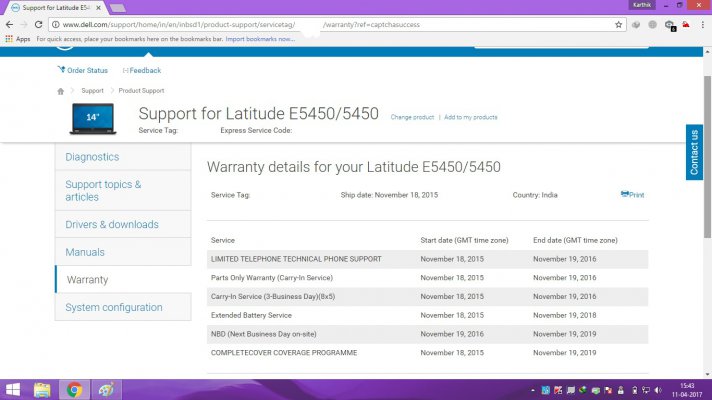Click Add to my products link
This screenshot has width=712, height=400.
[x=470, y=117]
